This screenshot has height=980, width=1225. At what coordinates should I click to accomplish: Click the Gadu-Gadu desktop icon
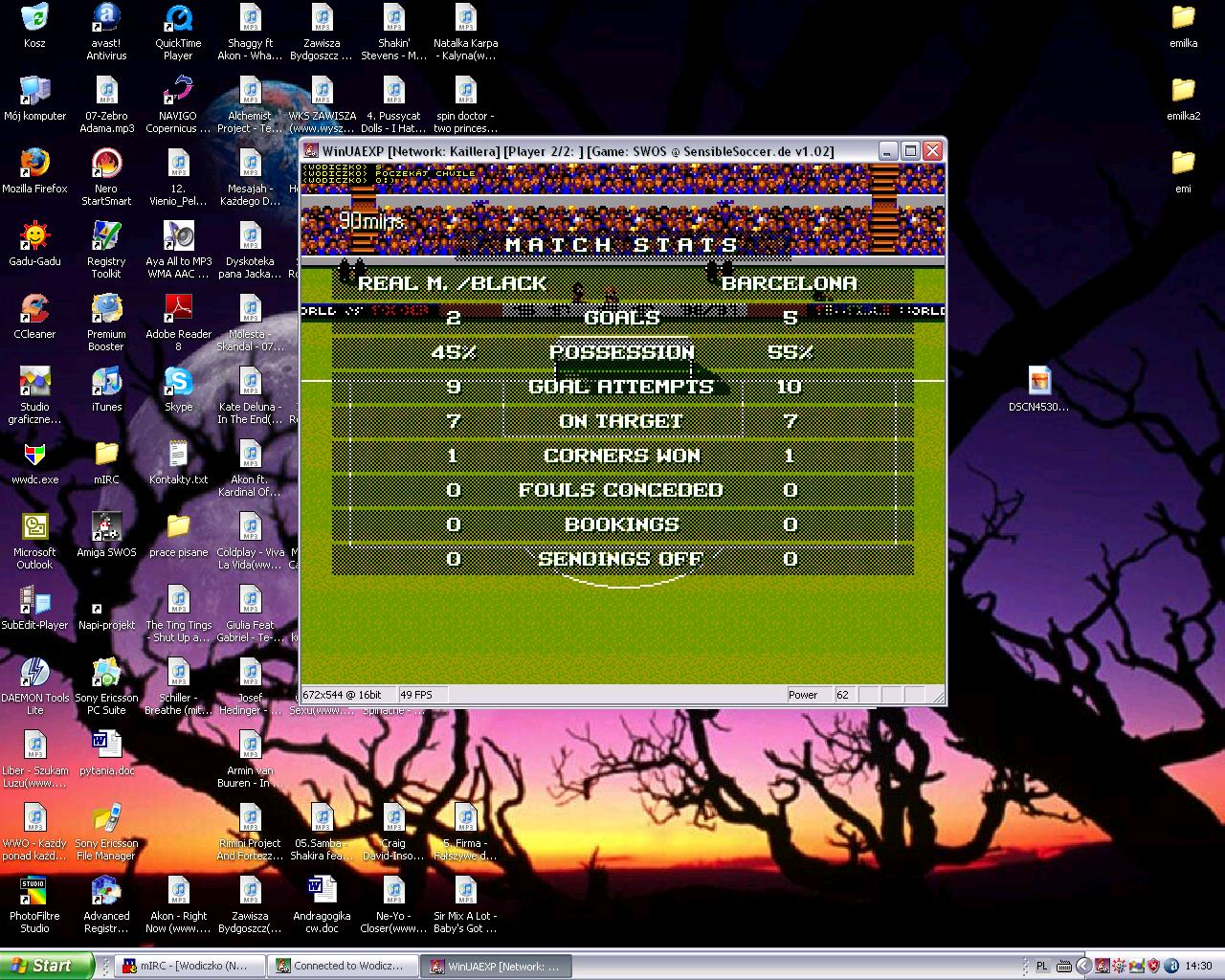click(34, 236)
